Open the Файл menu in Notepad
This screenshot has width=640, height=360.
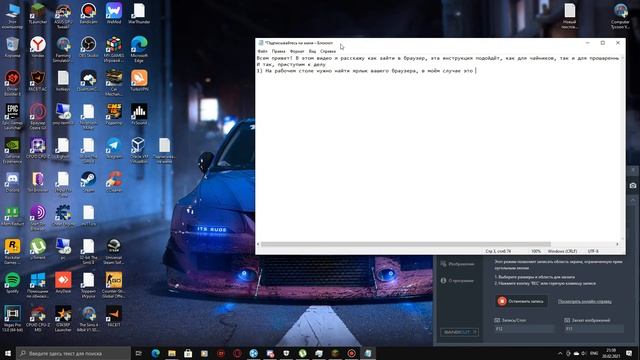click(x=262, y=51)
